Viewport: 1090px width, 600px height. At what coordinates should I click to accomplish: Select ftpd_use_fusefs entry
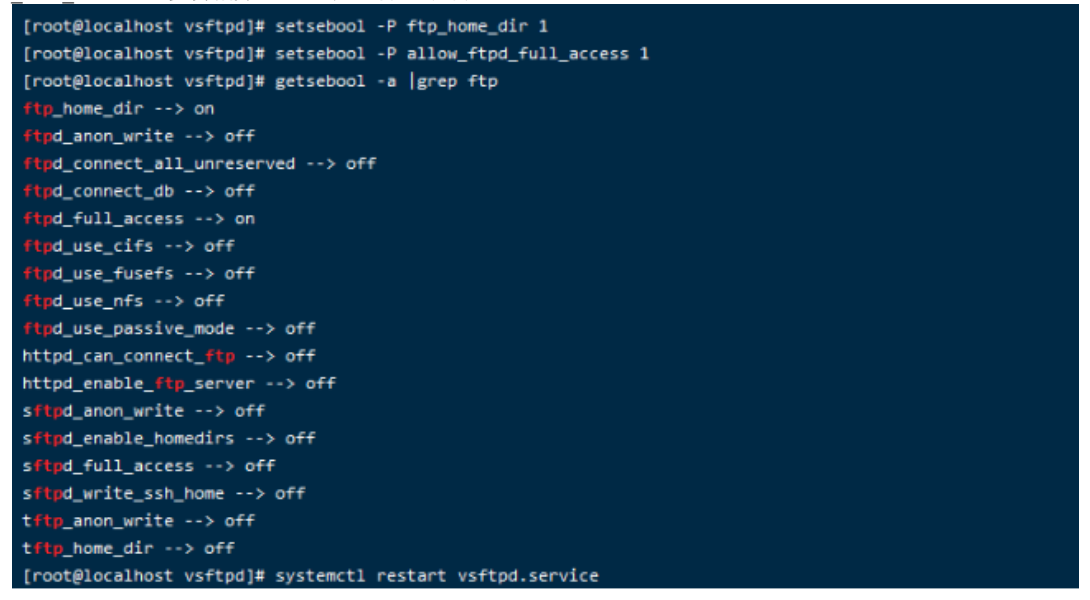138,274
